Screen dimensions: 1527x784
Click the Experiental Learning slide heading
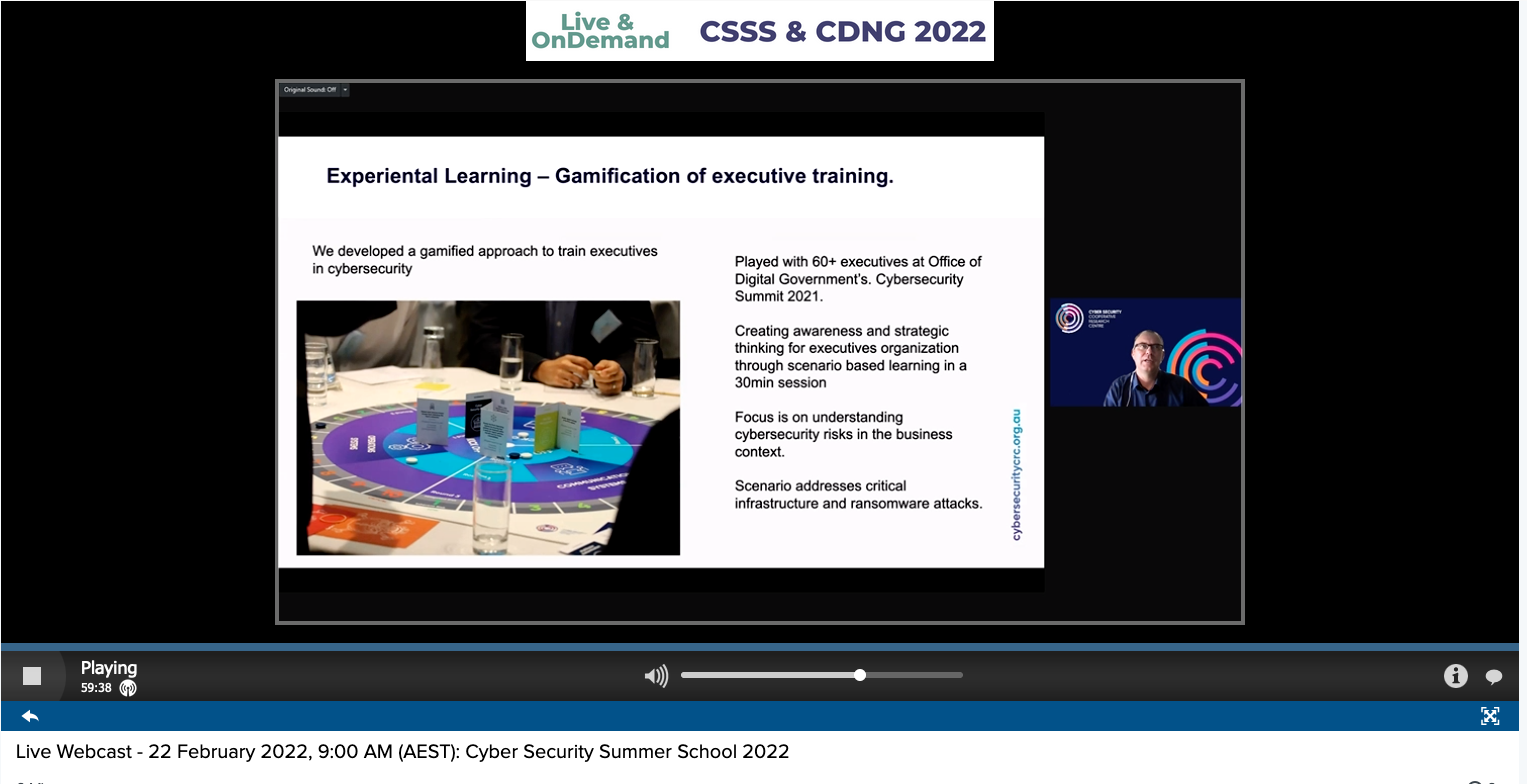(610, 177)
